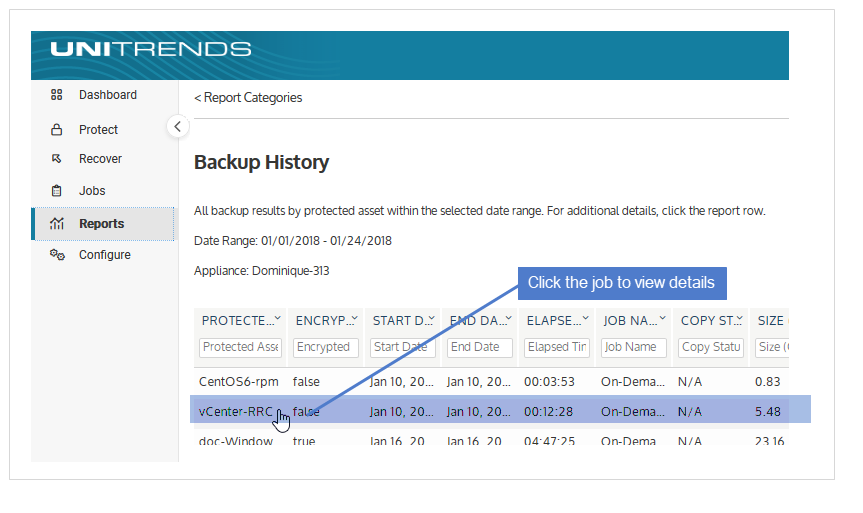Open the Configure menu item

(105, 255)
